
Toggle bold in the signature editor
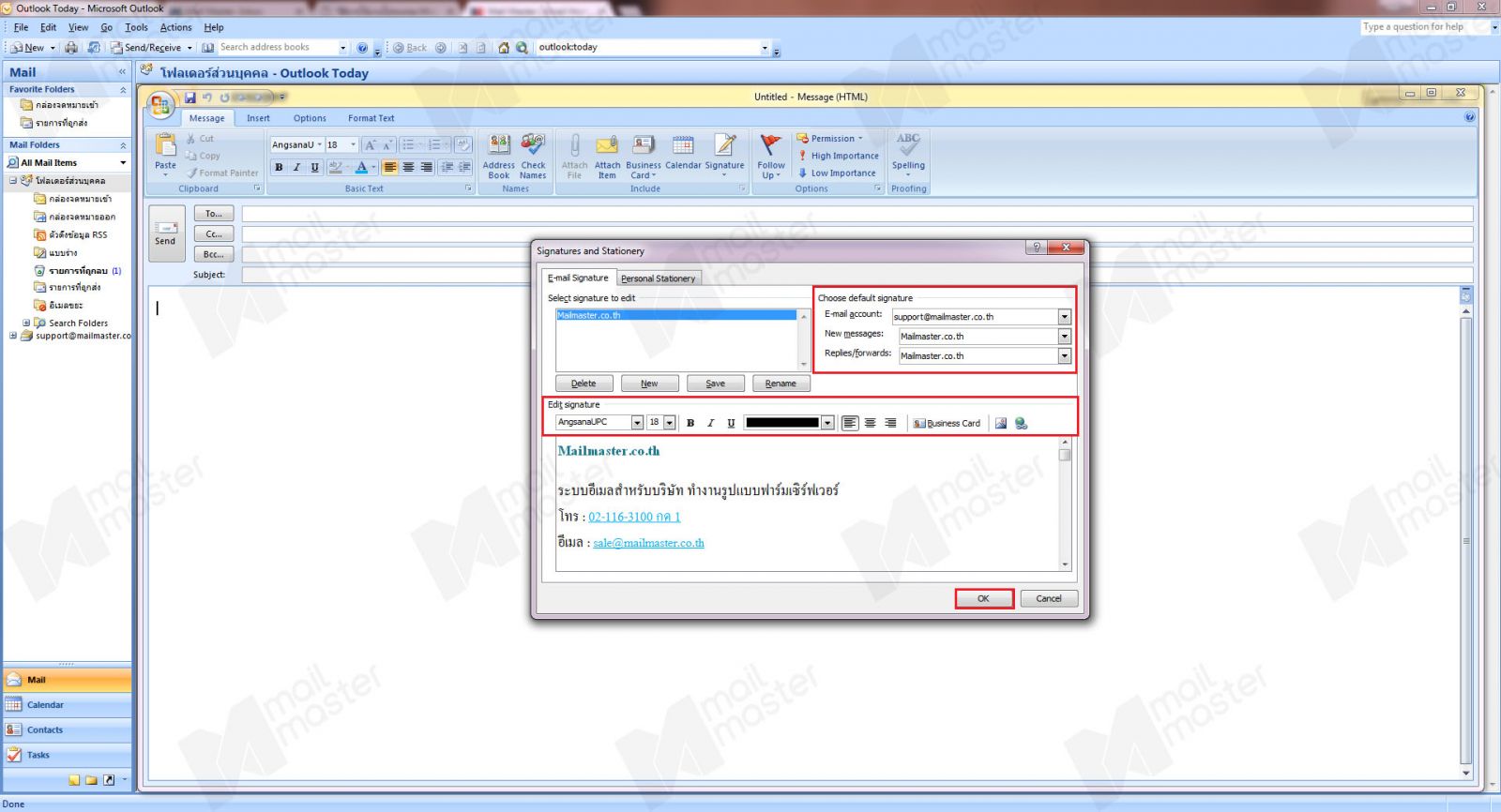690,423
